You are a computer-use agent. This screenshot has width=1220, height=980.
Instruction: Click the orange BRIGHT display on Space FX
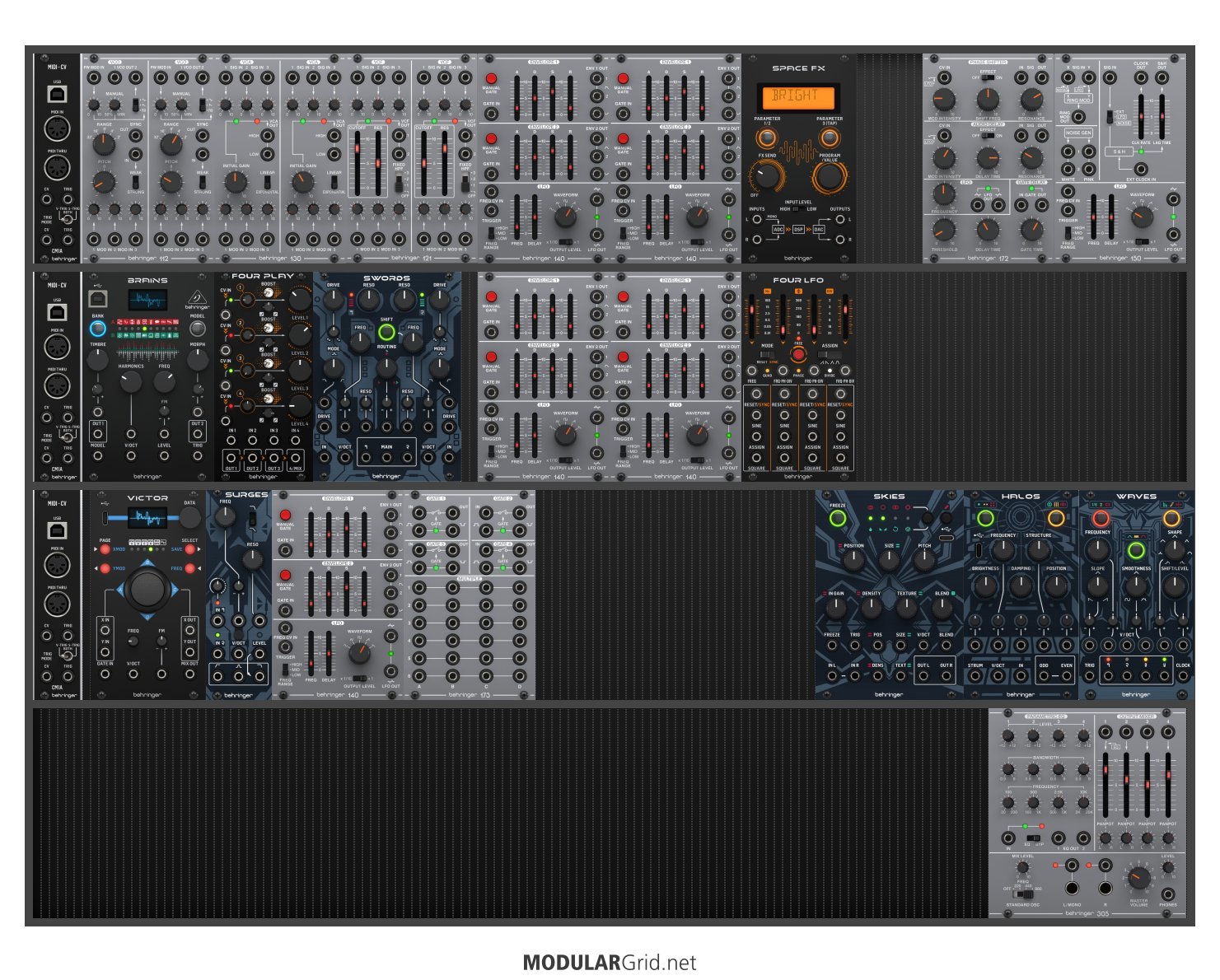click(796, 96)
